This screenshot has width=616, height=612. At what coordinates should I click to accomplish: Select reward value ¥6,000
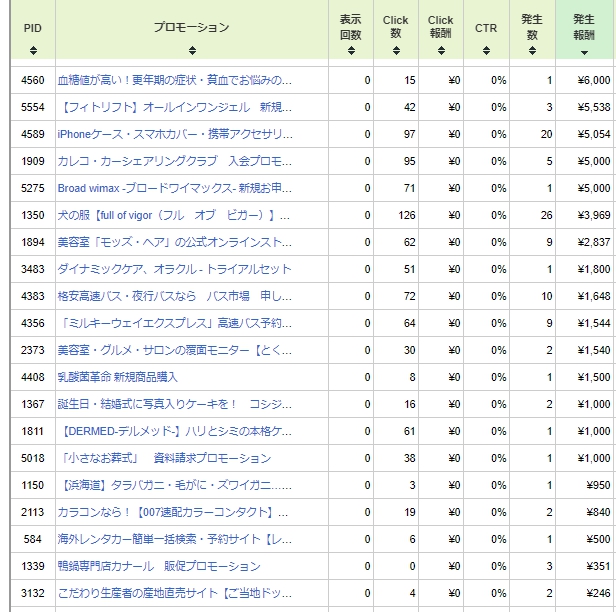[x=594, y=80]
